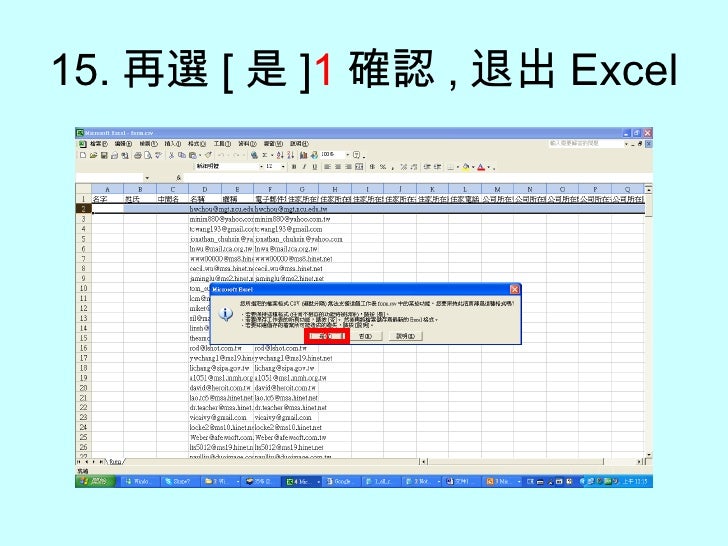Toggle Center alignment
The height and width of the screenshot is (546, 728).
point(338,167)
